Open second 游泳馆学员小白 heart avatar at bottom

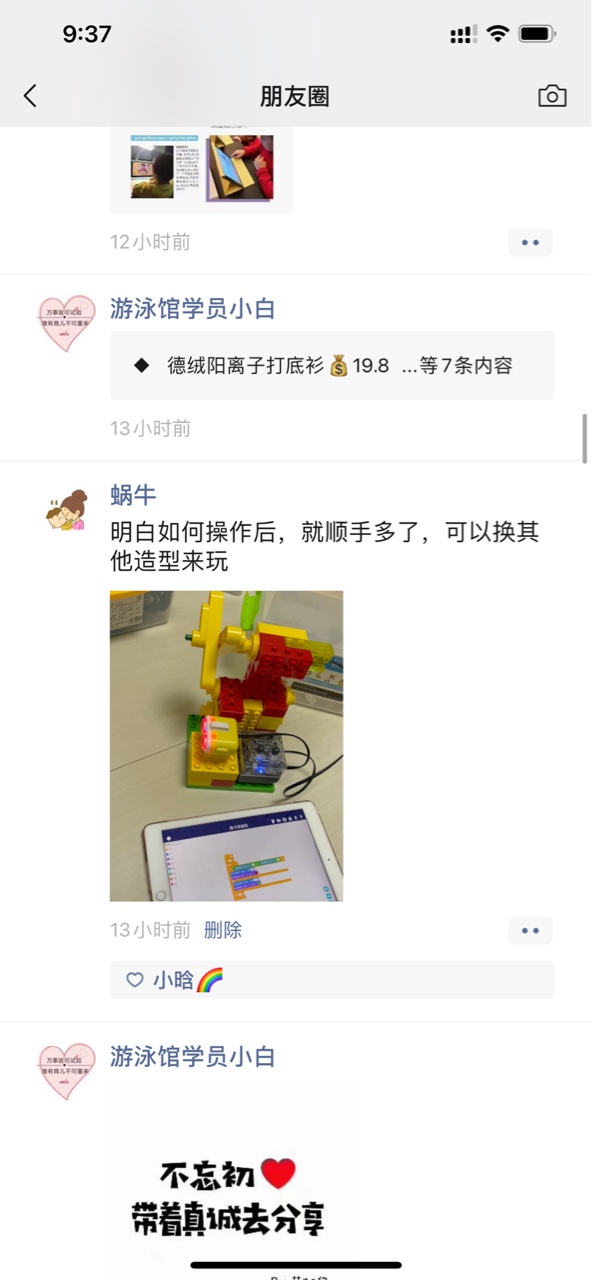(x=66, y=1071)
